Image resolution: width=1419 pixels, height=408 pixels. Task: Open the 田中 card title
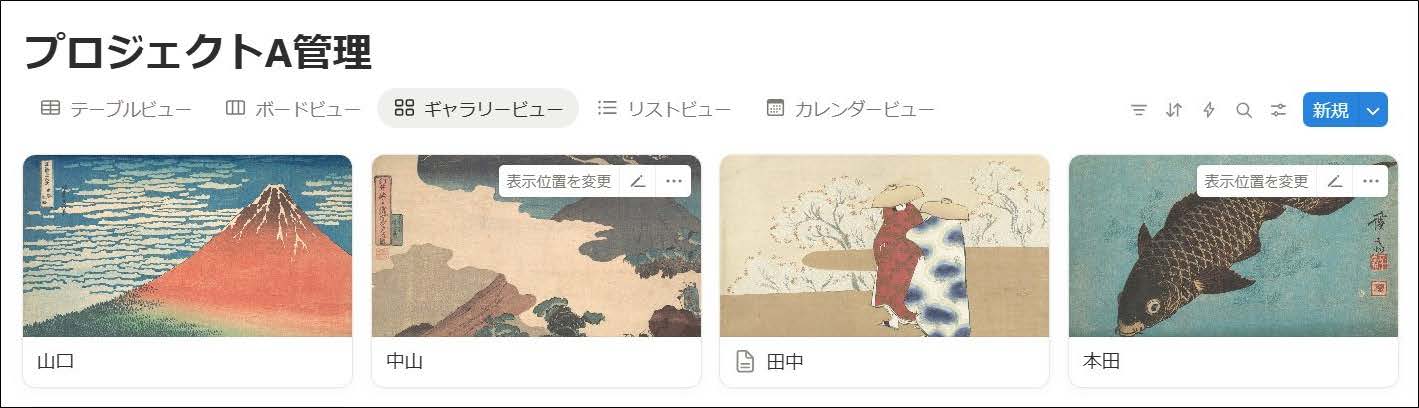pyautogui.click(x=785, y=362)
